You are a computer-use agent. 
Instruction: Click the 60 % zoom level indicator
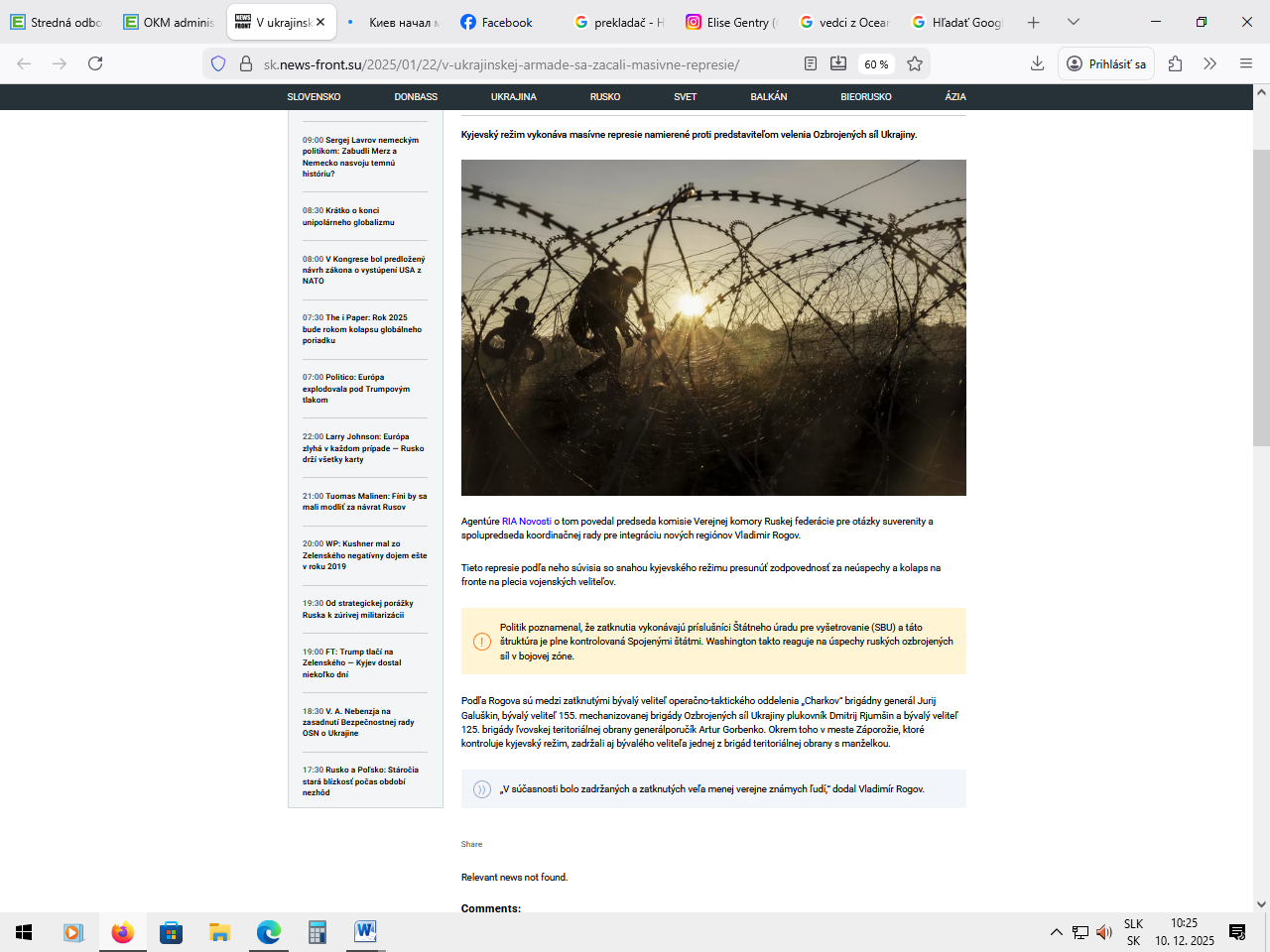[x=876, y=64]
